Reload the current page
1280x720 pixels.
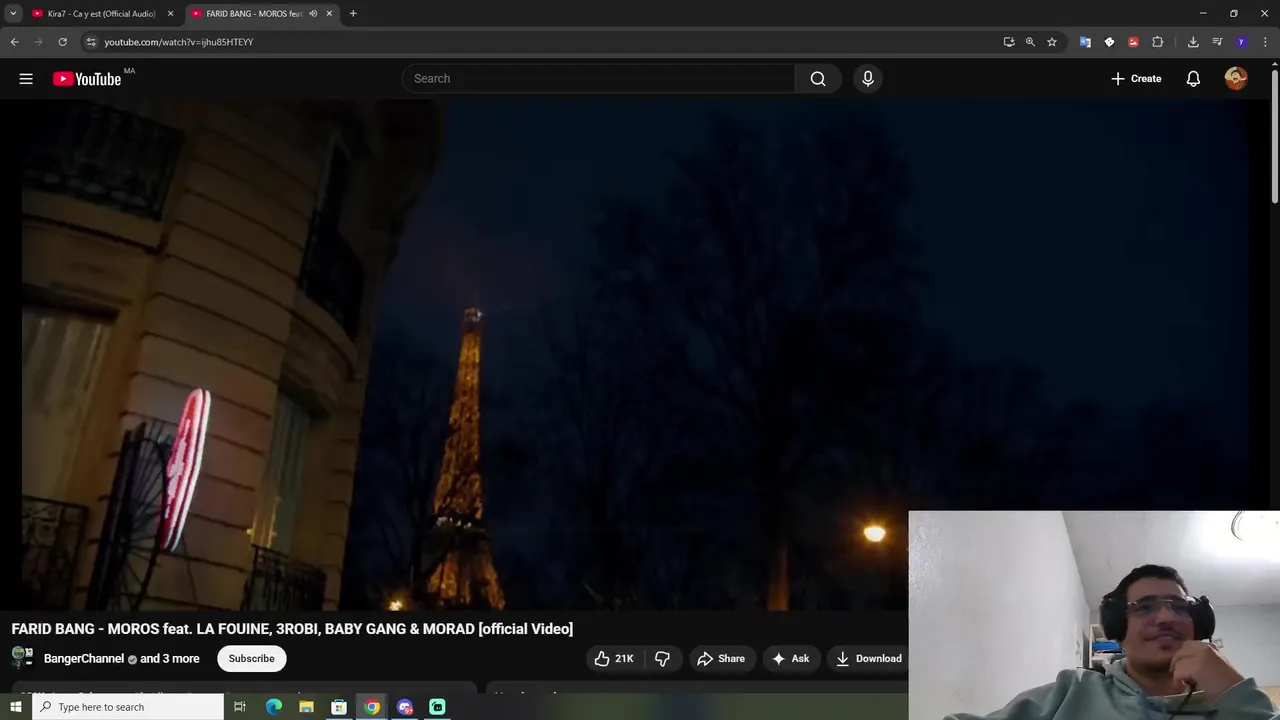pos(62,42)
